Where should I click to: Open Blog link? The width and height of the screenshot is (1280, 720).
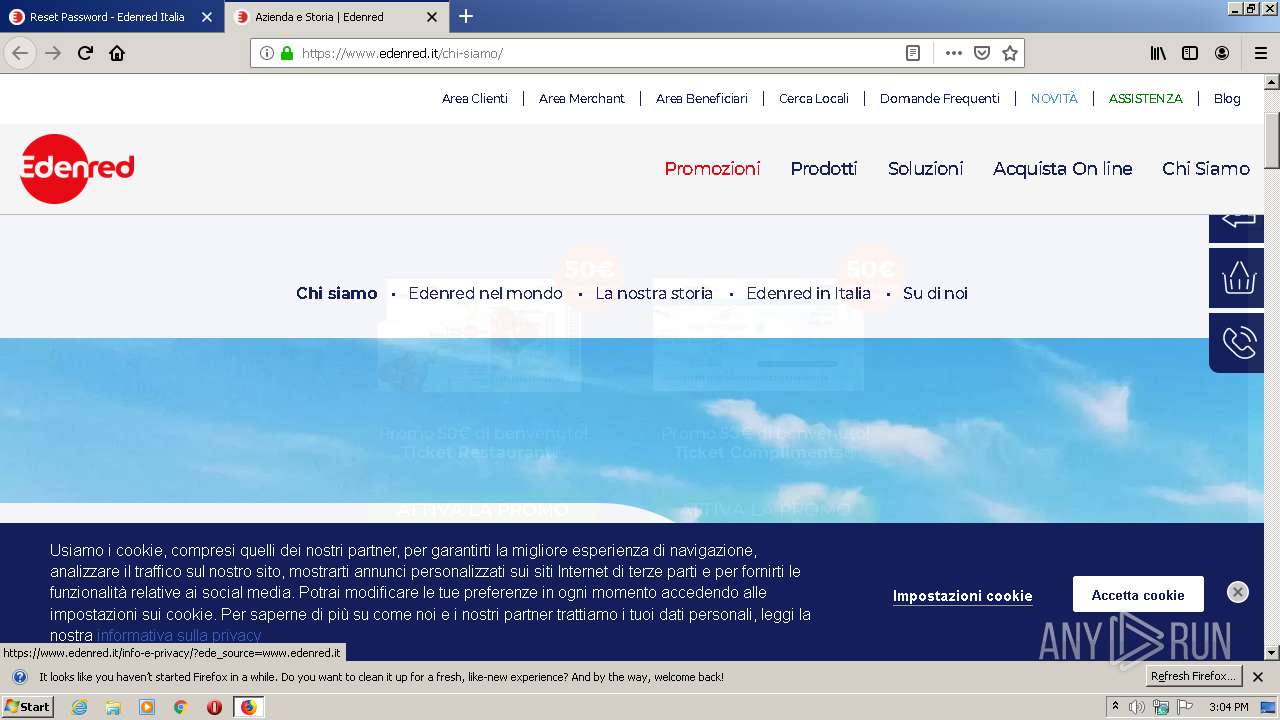click(x=1227, y=98)
